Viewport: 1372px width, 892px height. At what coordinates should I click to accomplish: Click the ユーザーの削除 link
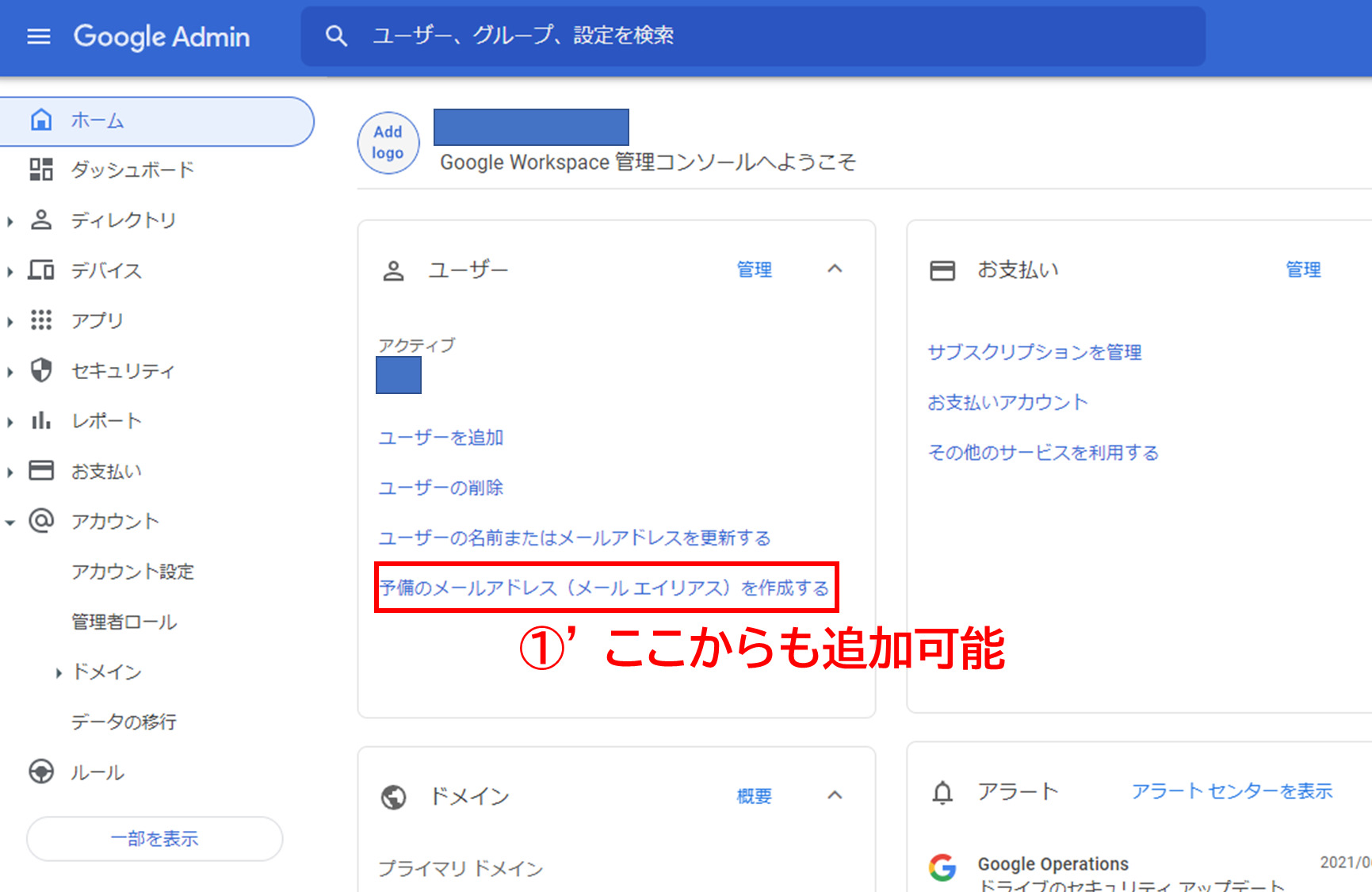(441, 488)
